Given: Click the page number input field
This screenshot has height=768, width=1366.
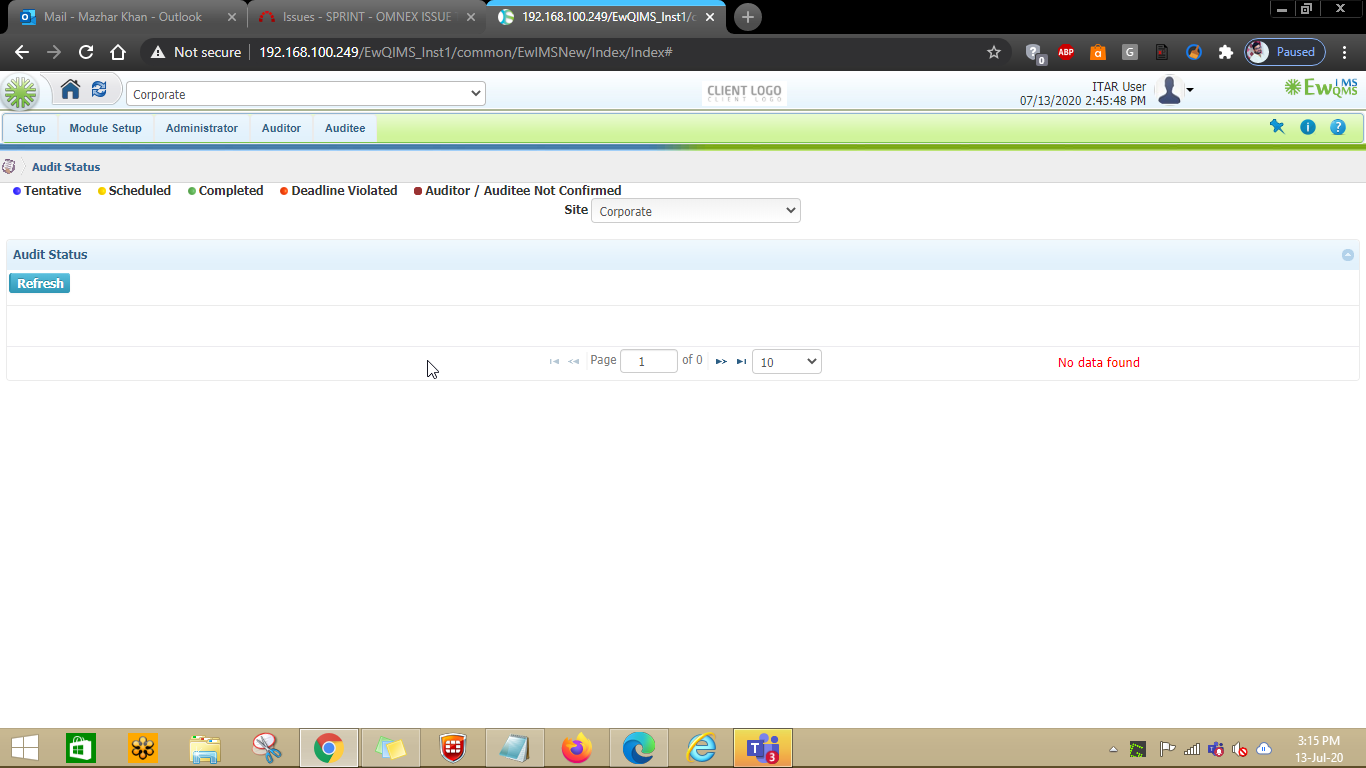Looking at the screenshot, I should (x=649, y=362).
